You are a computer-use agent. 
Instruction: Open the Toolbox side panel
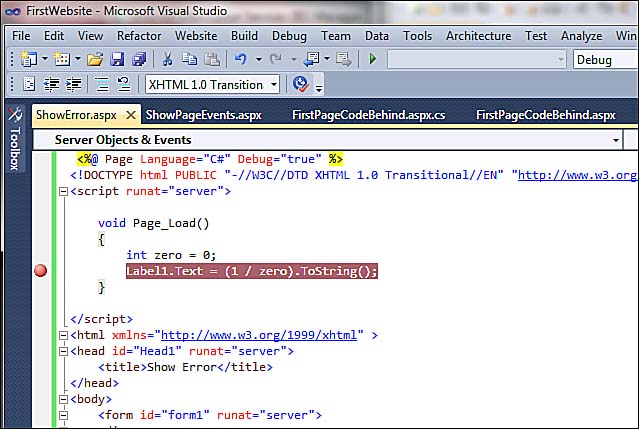15,139
